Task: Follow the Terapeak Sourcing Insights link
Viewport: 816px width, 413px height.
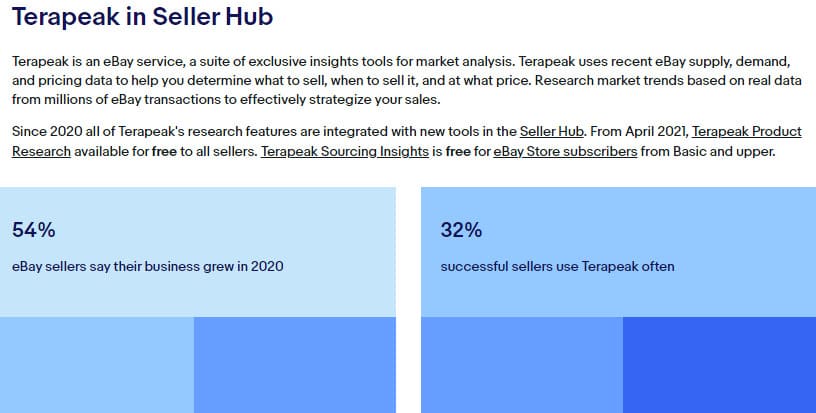Action: tap(345, 151)
